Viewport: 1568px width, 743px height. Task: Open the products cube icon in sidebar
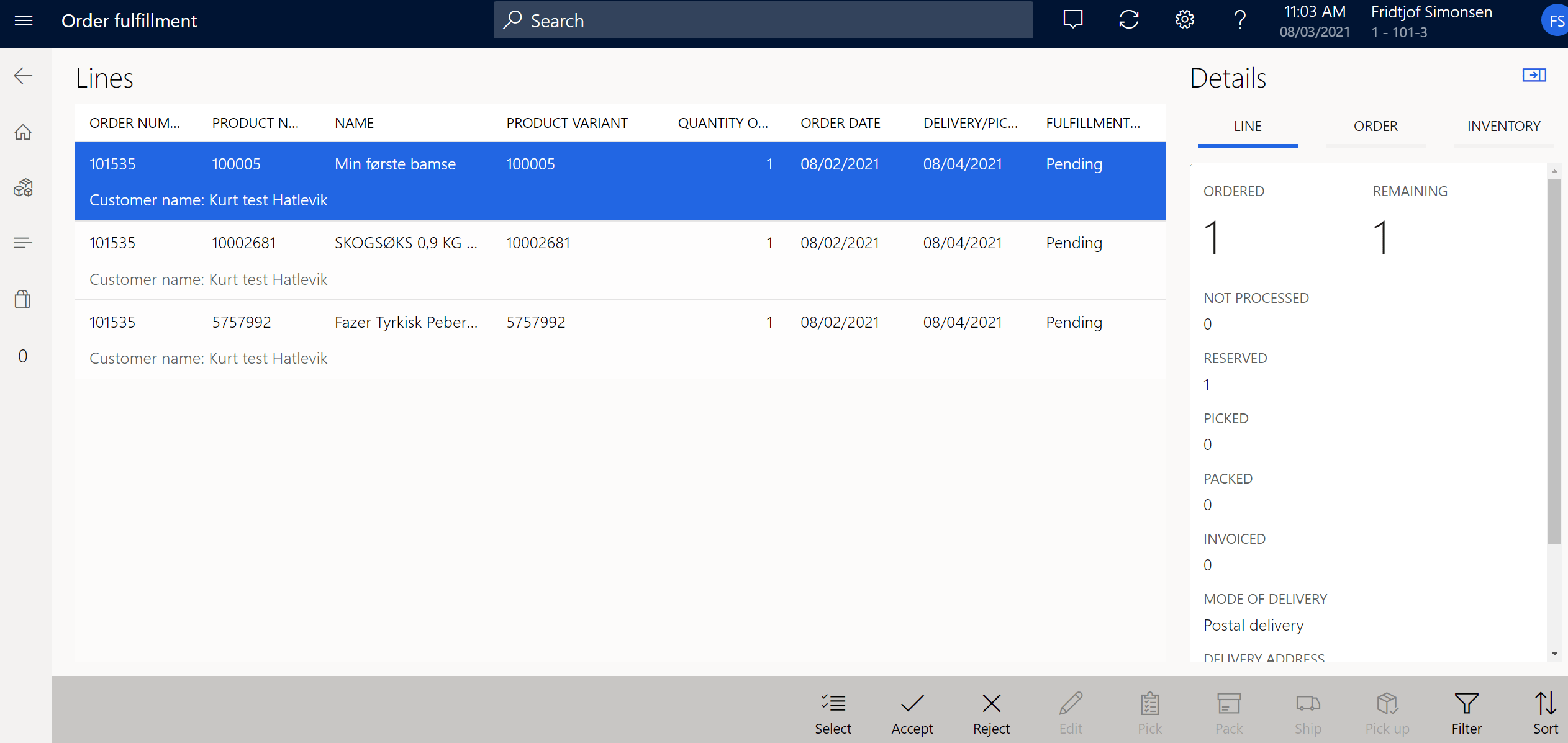point(24,187)
